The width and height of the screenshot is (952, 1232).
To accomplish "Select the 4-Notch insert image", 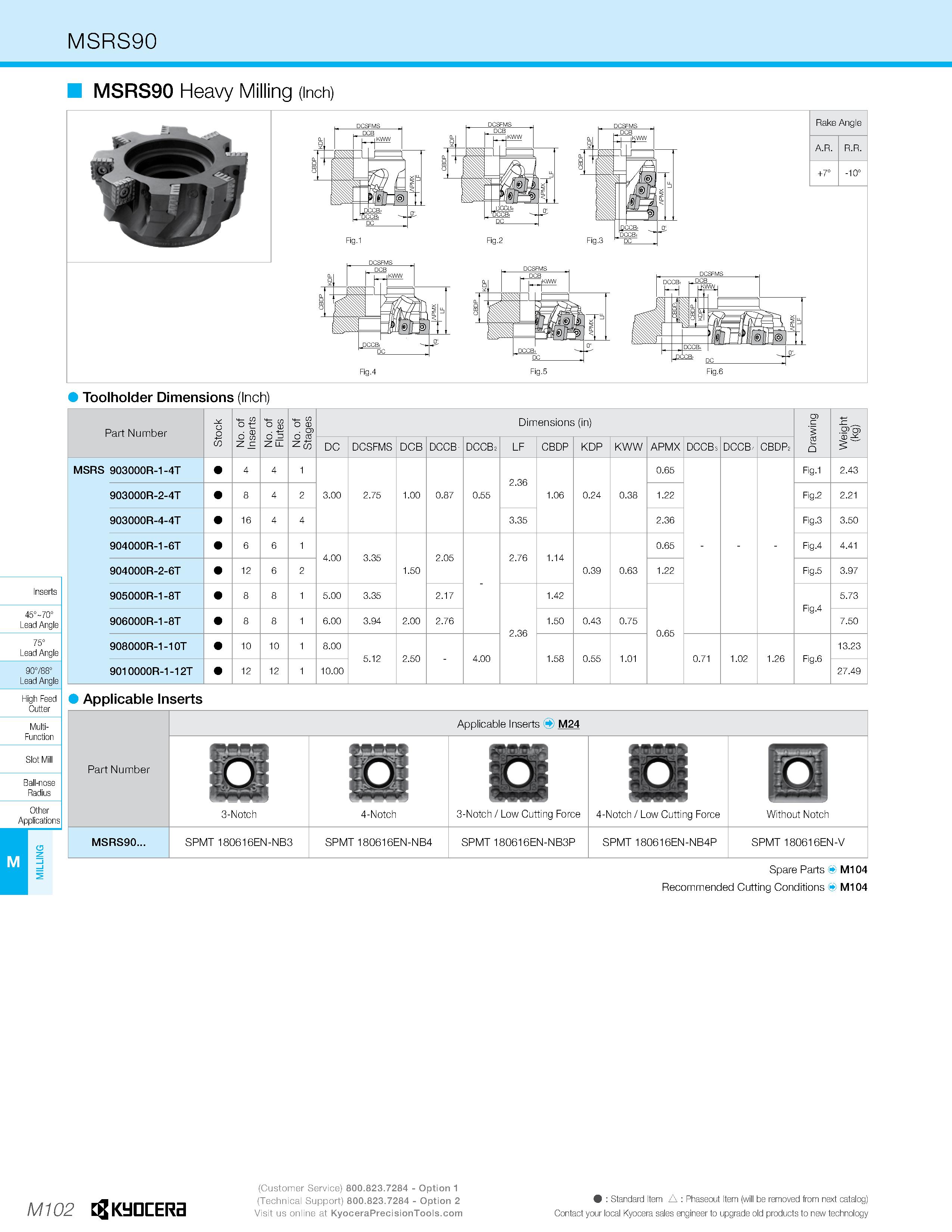I will point(379,773).
